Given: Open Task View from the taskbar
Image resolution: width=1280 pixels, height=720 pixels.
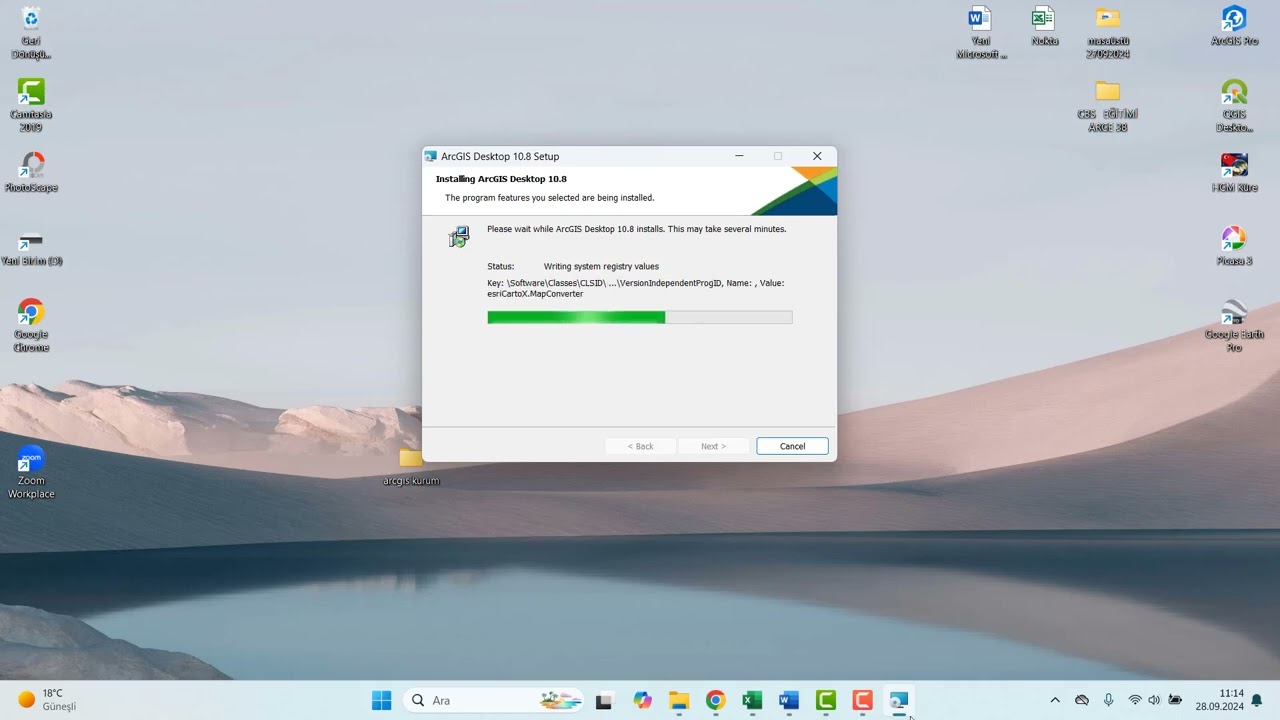Looking at the screenshot, I should tap(604, 701).
